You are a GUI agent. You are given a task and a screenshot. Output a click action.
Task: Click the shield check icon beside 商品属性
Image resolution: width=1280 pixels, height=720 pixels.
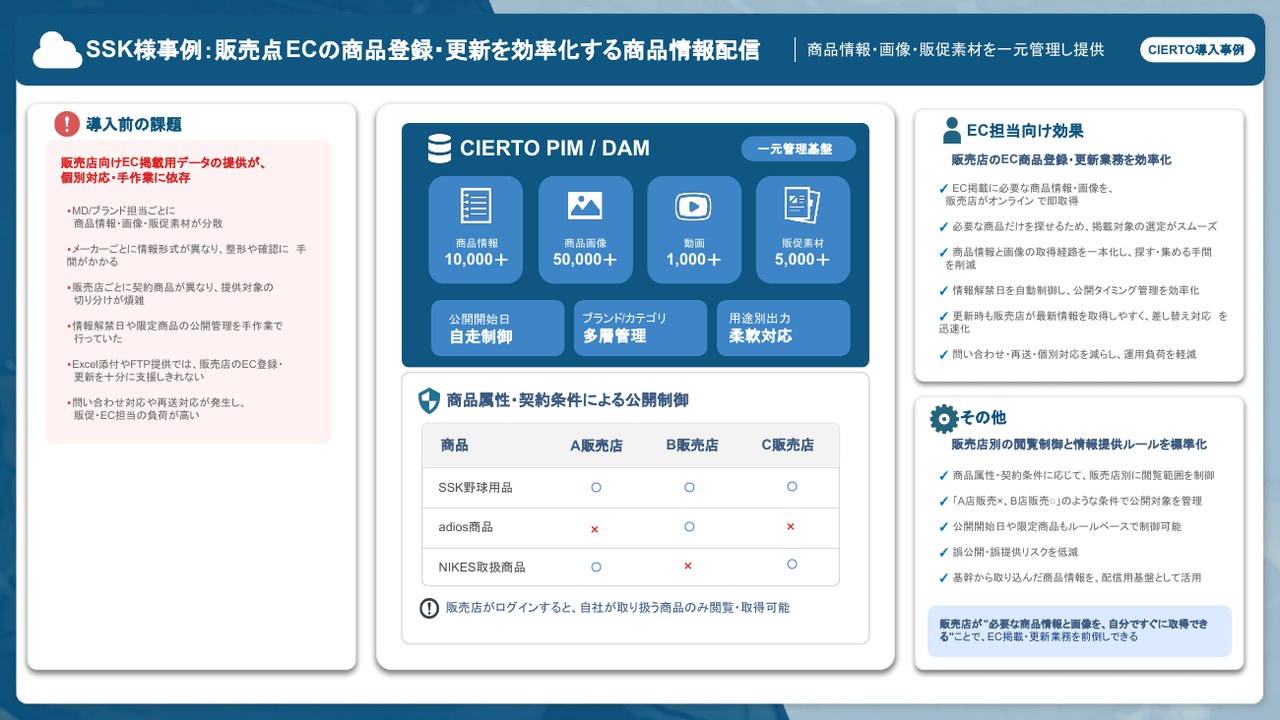[429, 401]
